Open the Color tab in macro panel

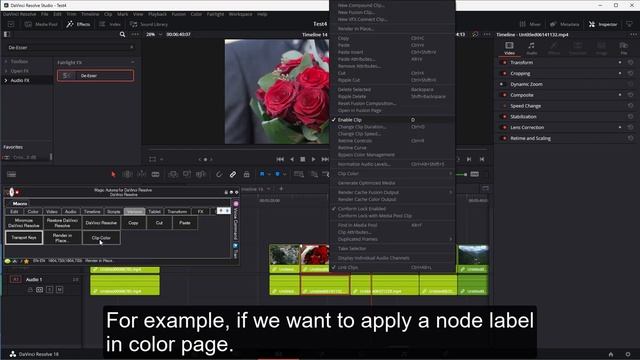click(33, 211)
